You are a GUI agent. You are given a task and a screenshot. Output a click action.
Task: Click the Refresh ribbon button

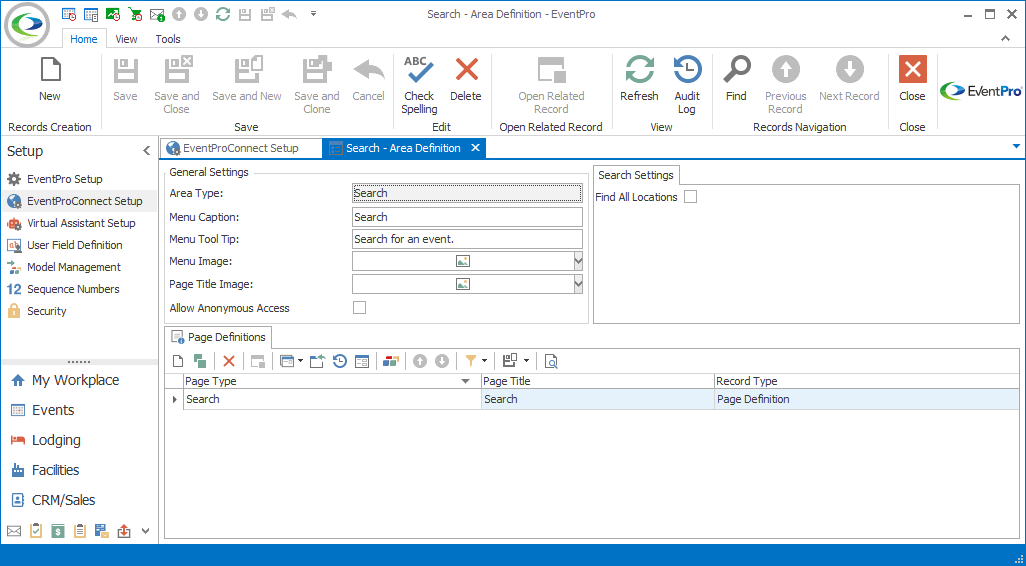639,80
